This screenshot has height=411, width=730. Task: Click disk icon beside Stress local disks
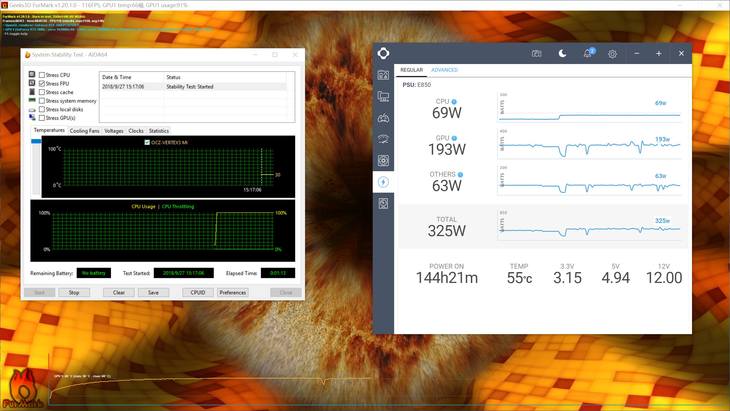pyautogui.click(x=32, y=109)
